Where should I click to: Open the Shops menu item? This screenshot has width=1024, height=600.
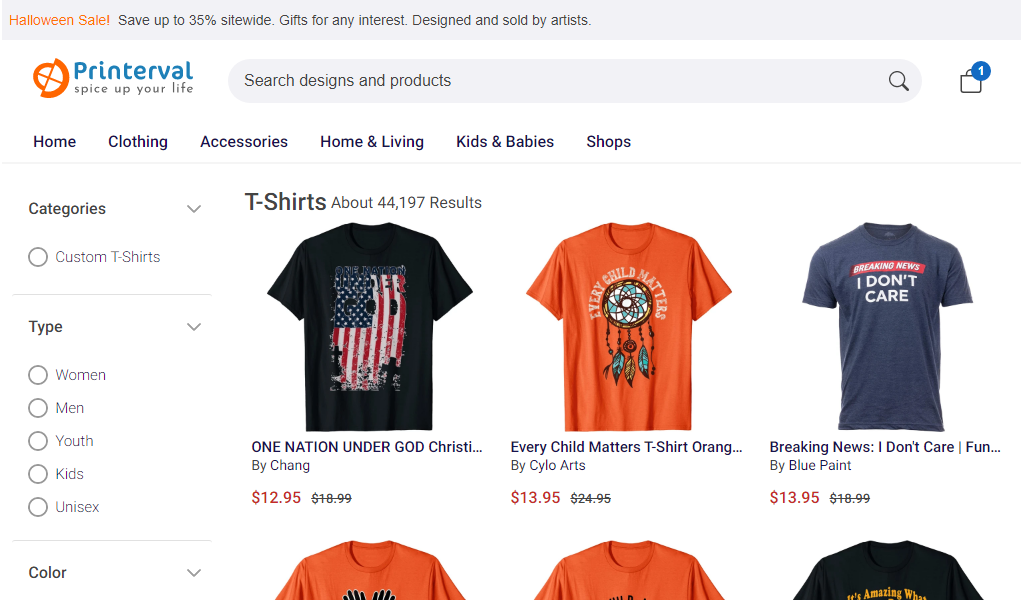[x=609, y=142]
